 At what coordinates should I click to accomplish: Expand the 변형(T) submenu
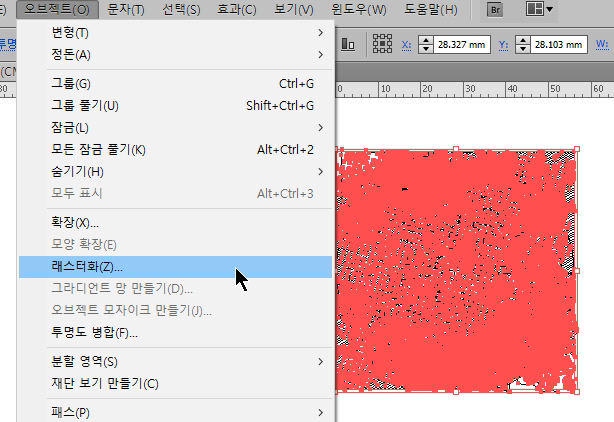point(175,32)
